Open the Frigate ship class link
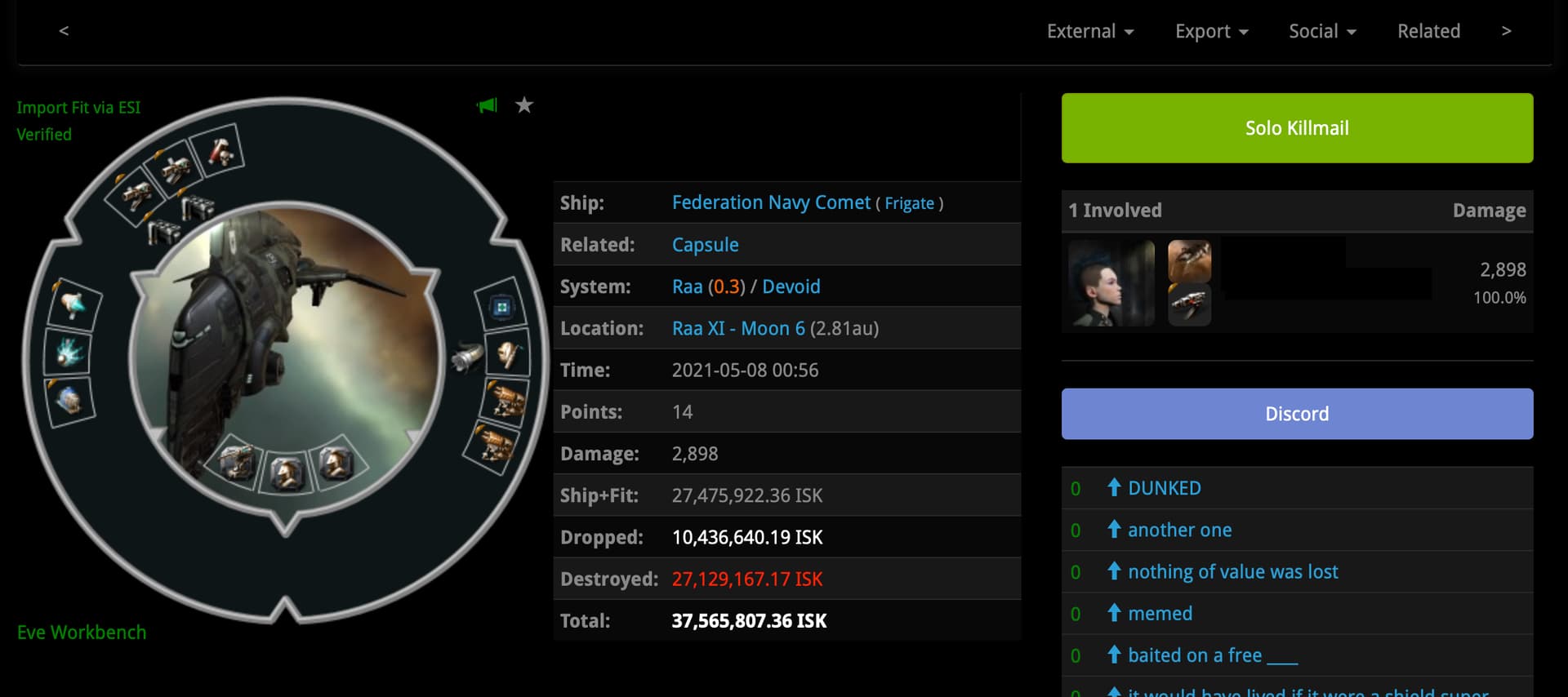 point(909,203)
